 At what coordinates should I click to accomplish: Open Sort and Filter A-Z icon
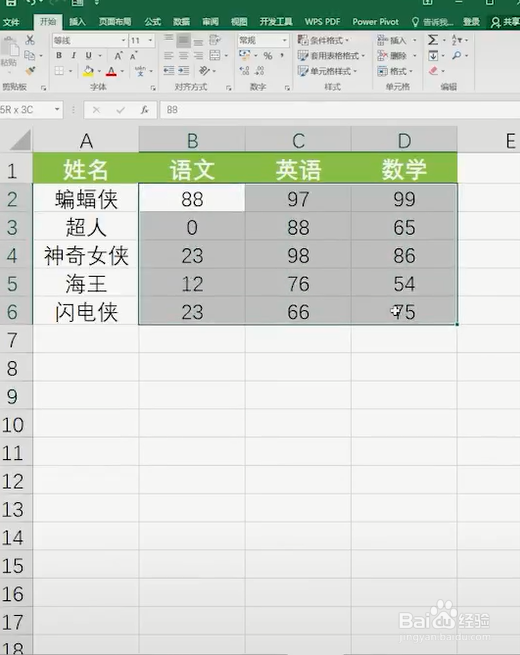click(456, 40)
